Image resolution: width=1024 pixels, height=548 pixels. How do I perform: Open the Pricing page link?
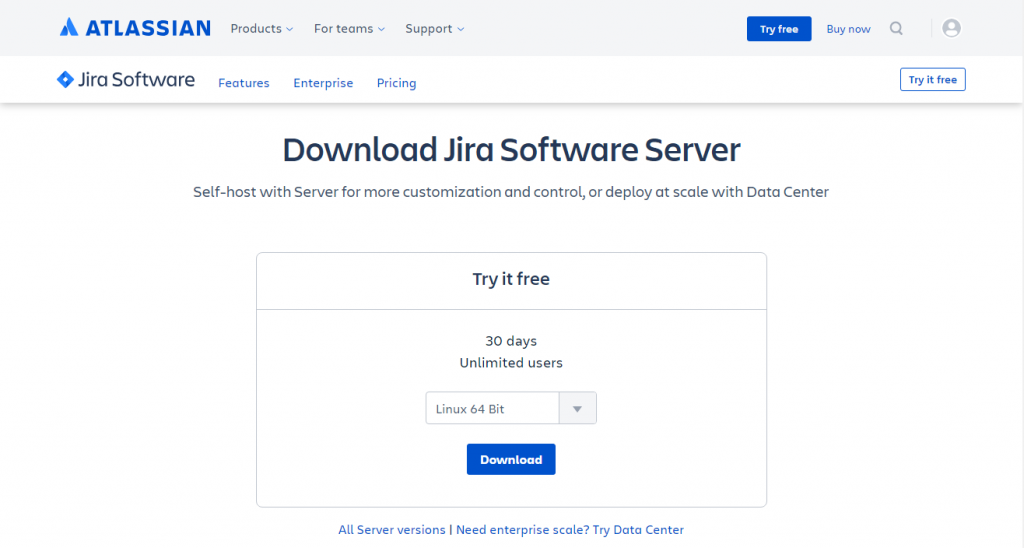[396, 83]
